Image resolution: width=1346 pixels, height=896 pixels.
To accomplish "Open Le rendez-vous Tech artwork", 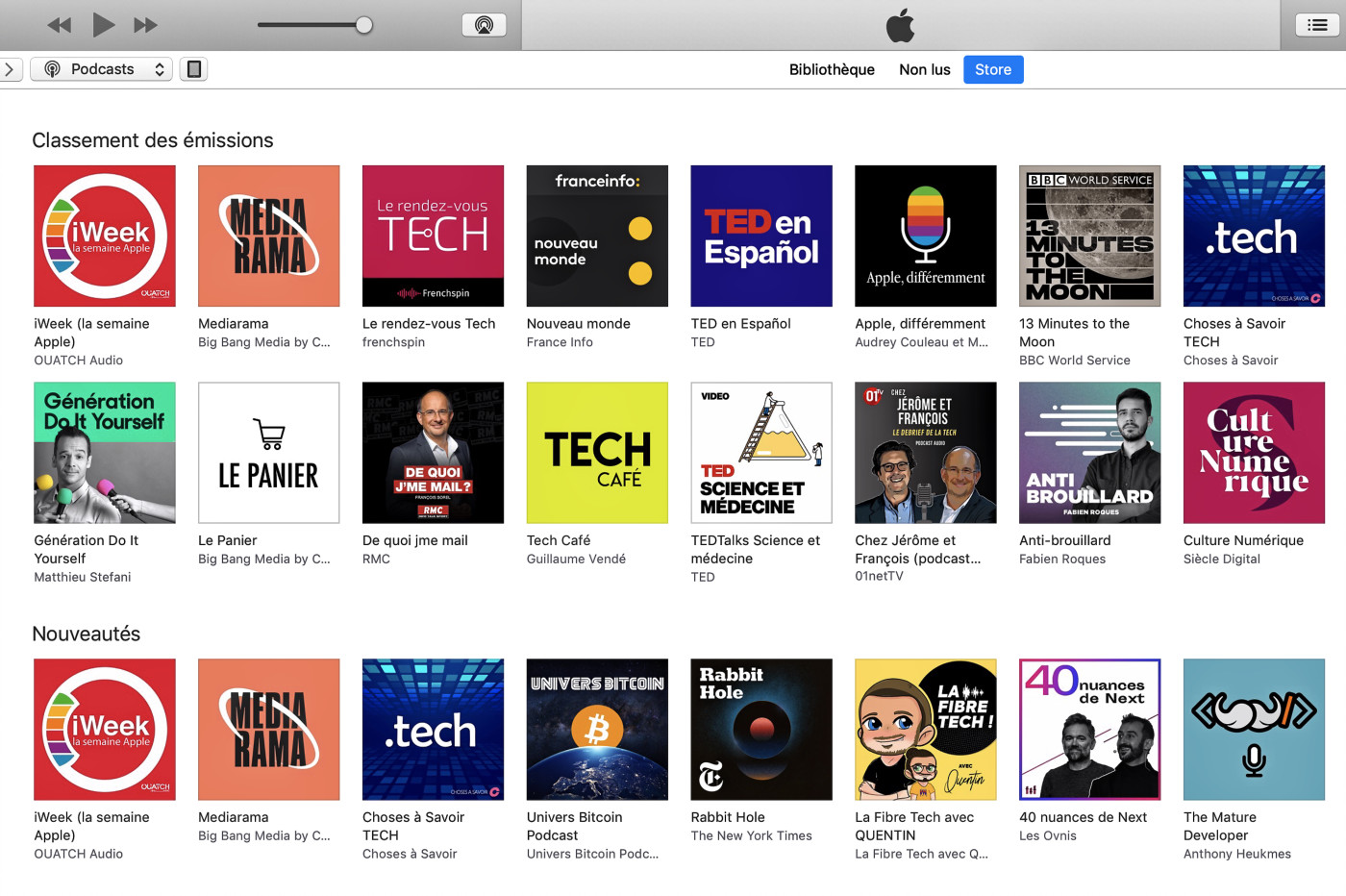I will tap(433, 236).
